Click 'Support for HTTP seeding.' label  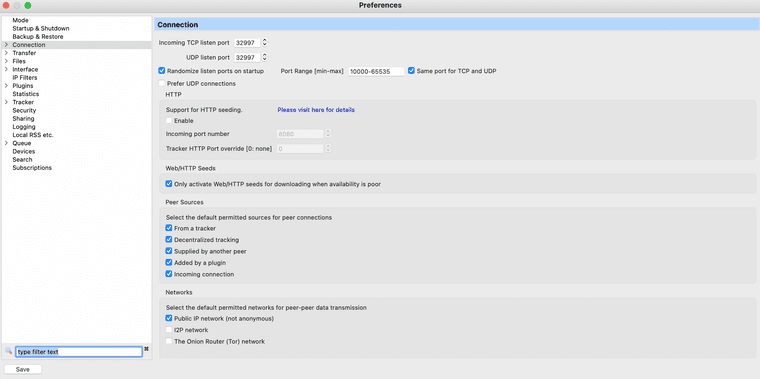[204, 110]
